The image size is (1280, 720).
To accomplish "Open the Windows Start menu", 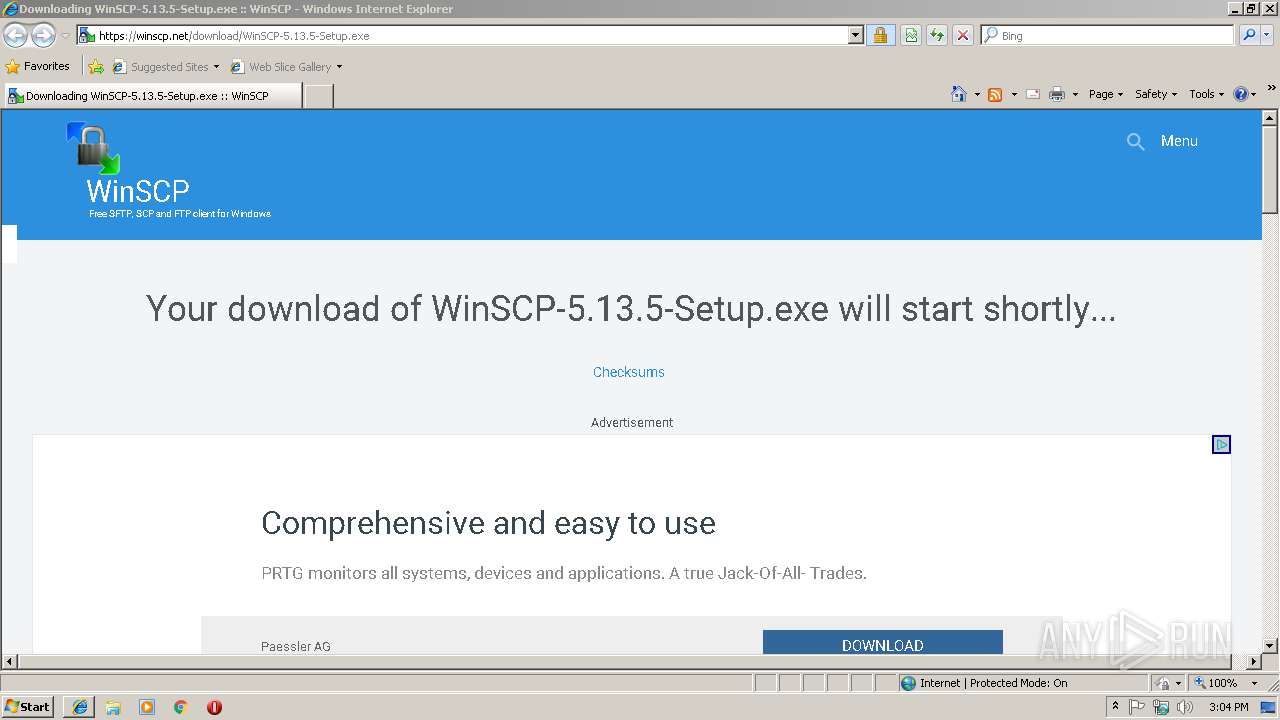I will pos(28,707).
